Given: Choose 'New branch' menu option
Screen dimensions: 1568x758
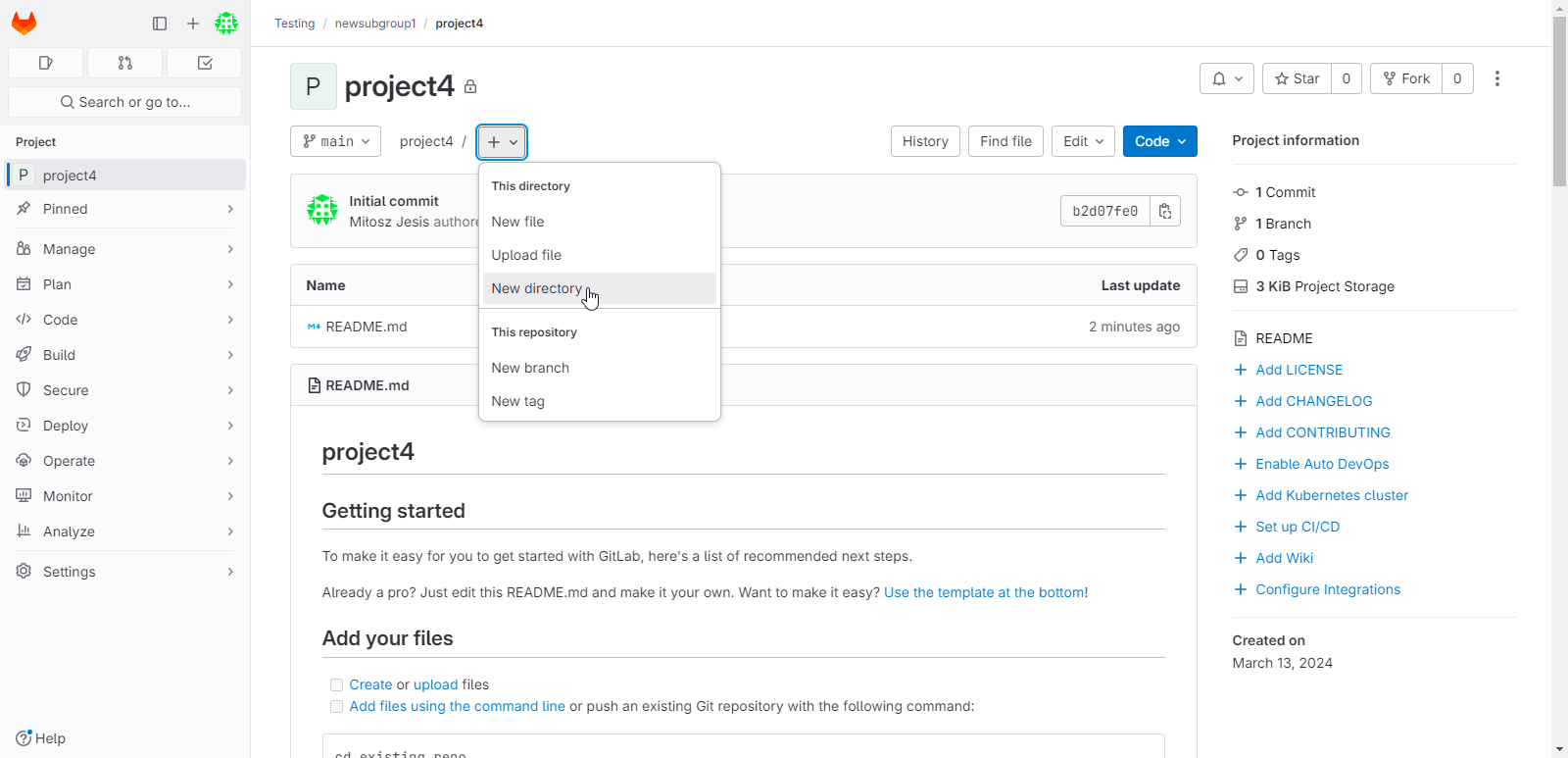Looking at the screenshot, I should click(530, 368).
